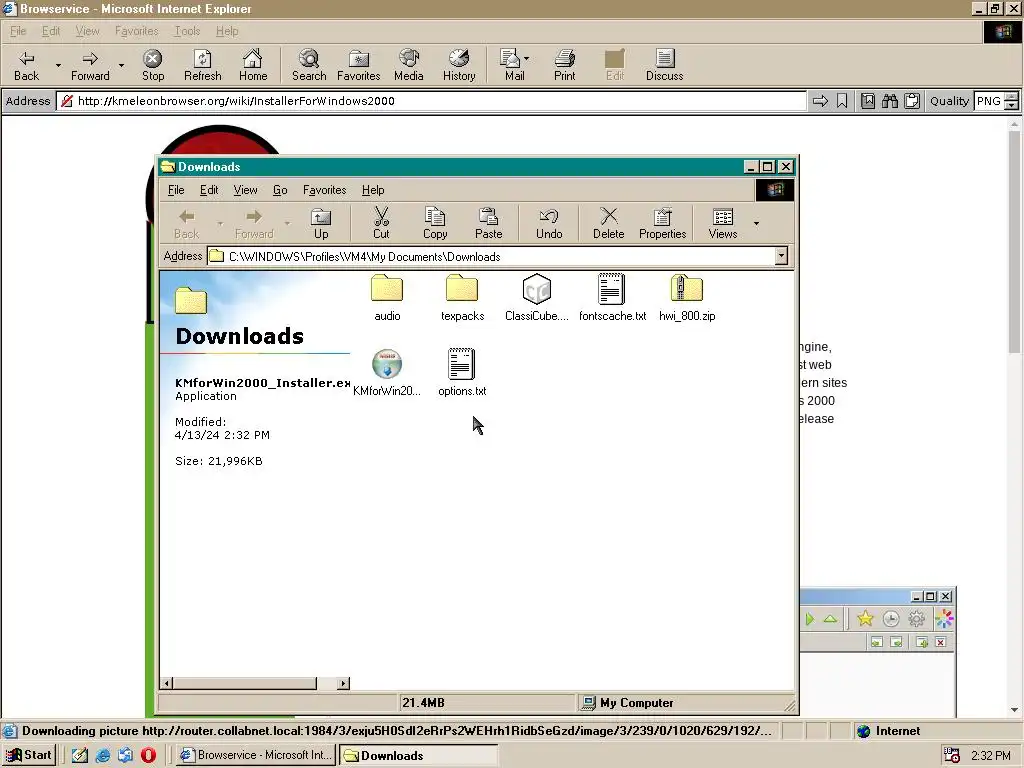
Task: Click the Print toolbar button
Action: tap(565, 65)
